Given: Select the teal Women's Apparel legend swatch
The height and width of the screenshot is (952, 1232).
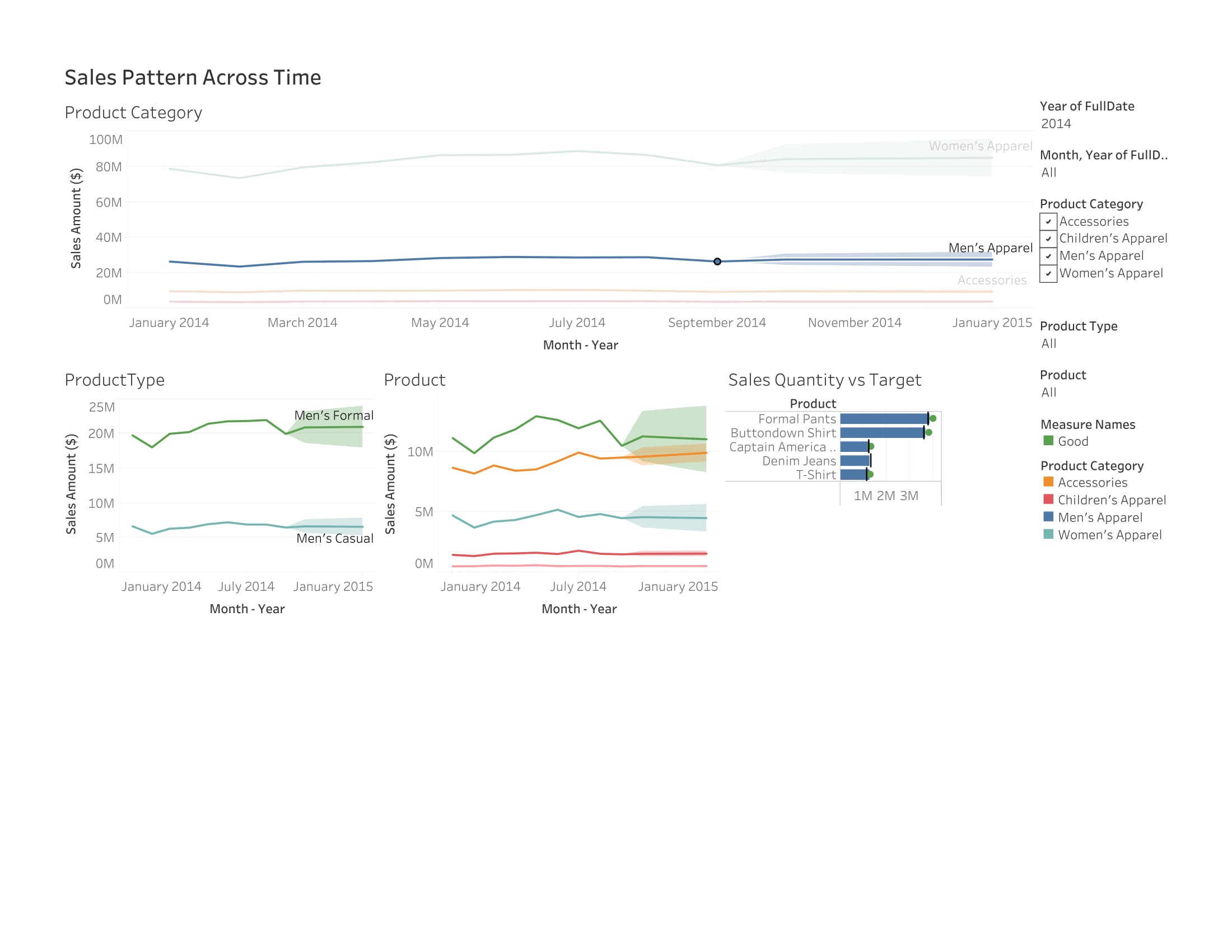Looking at the screenshot, I should (x=1048, y=534).
